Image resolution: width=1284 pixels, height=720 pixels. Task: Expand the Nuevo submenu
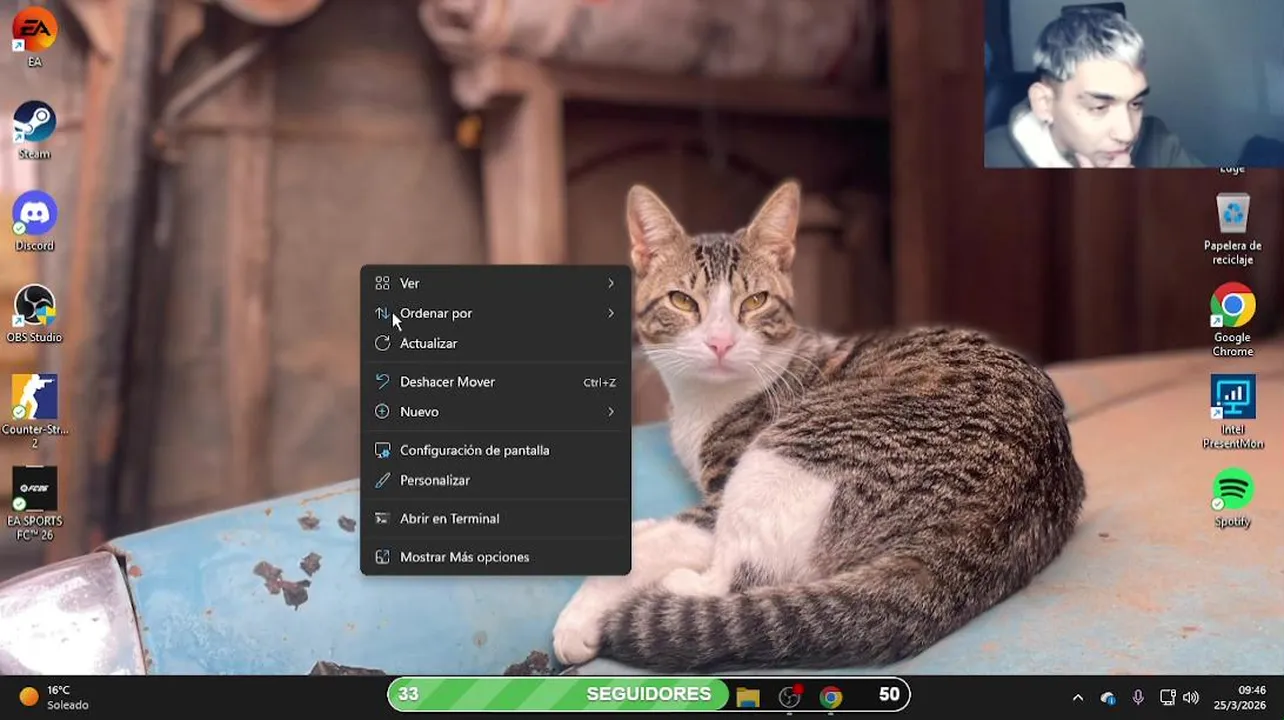coord(495,412)
